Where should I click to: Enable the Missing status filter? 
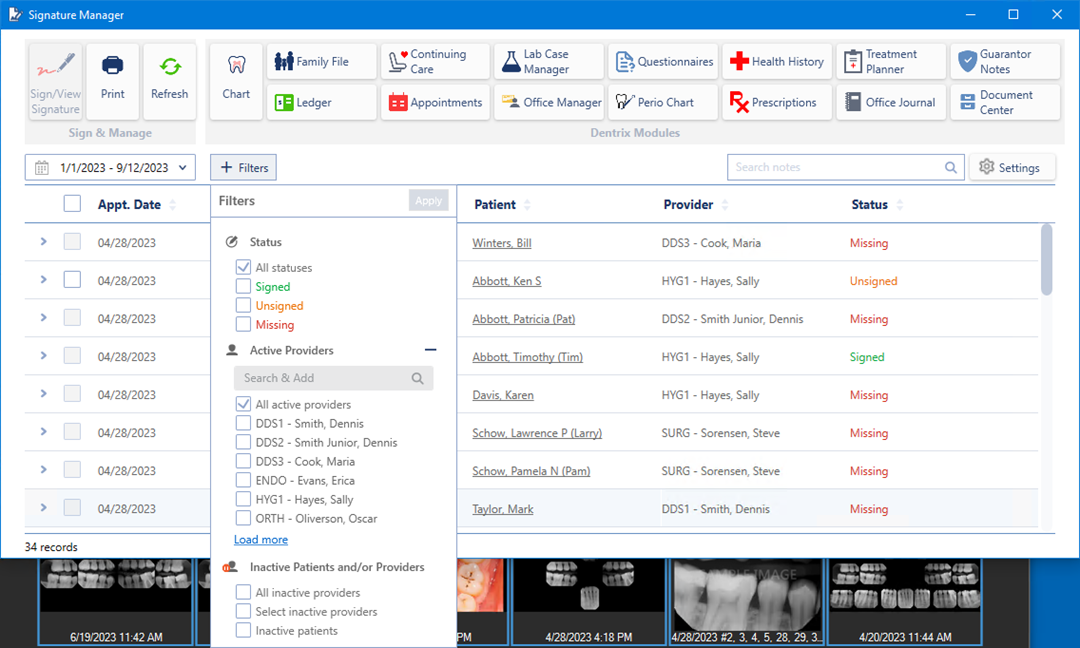point(243,325)
